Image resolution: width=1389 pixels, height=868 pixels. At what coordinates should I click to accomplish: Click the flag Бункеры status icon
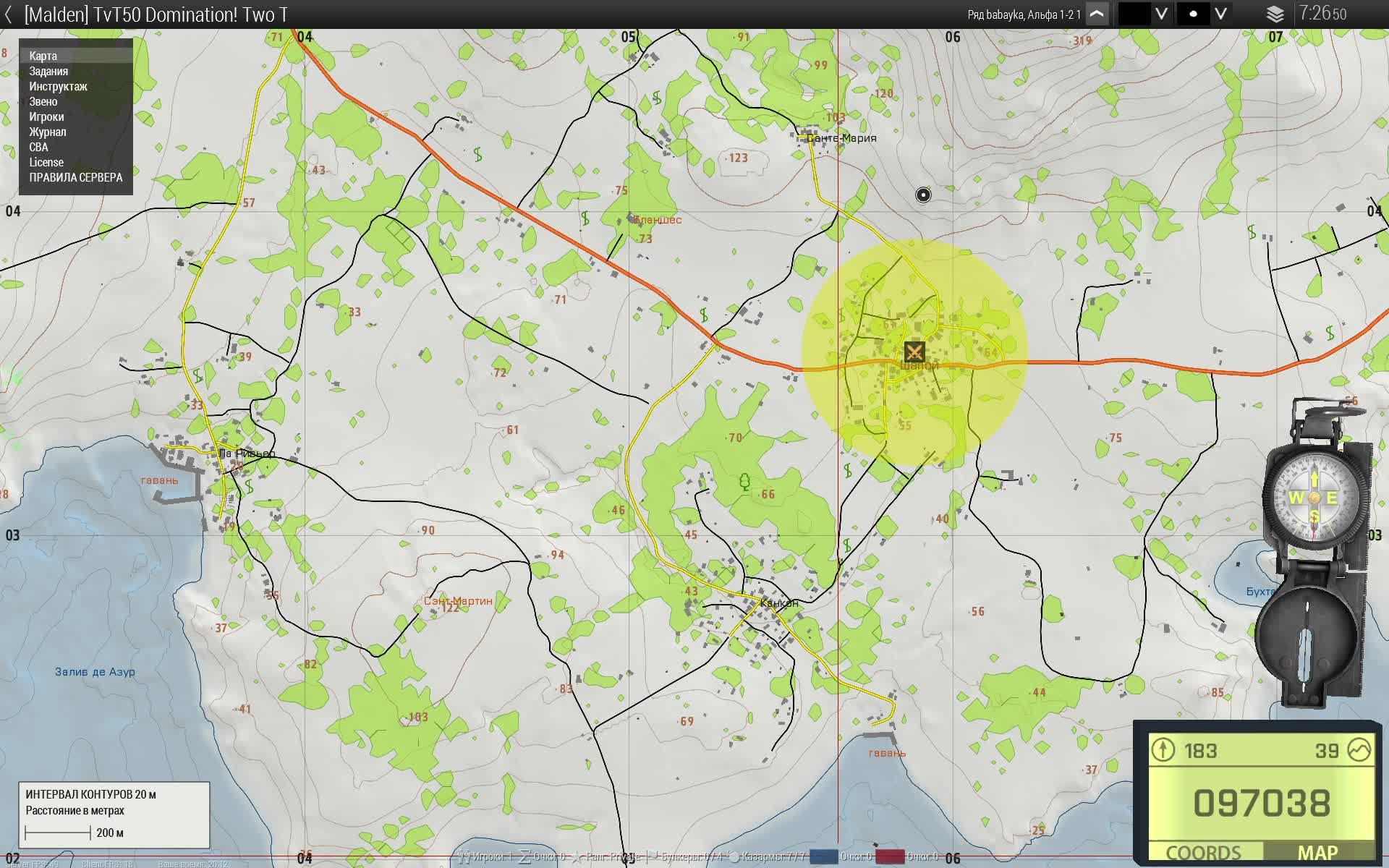click(x=652, y=856)
